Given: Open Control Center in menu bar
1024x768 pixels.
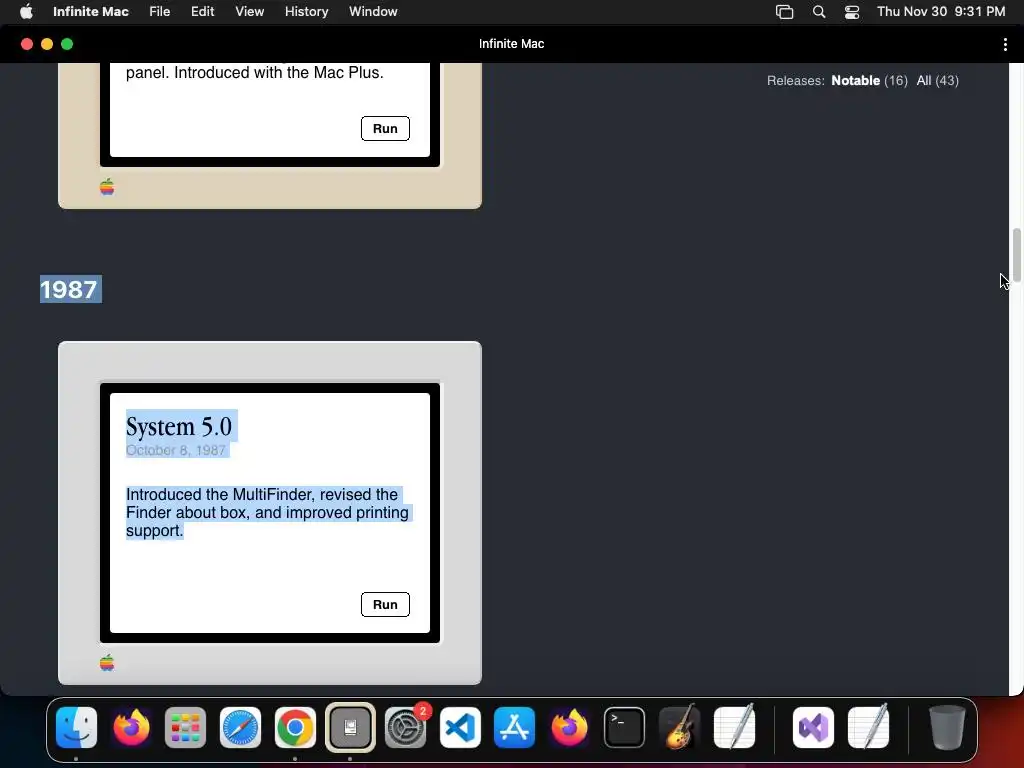Looking at the screenshot, I should point(852,11).
